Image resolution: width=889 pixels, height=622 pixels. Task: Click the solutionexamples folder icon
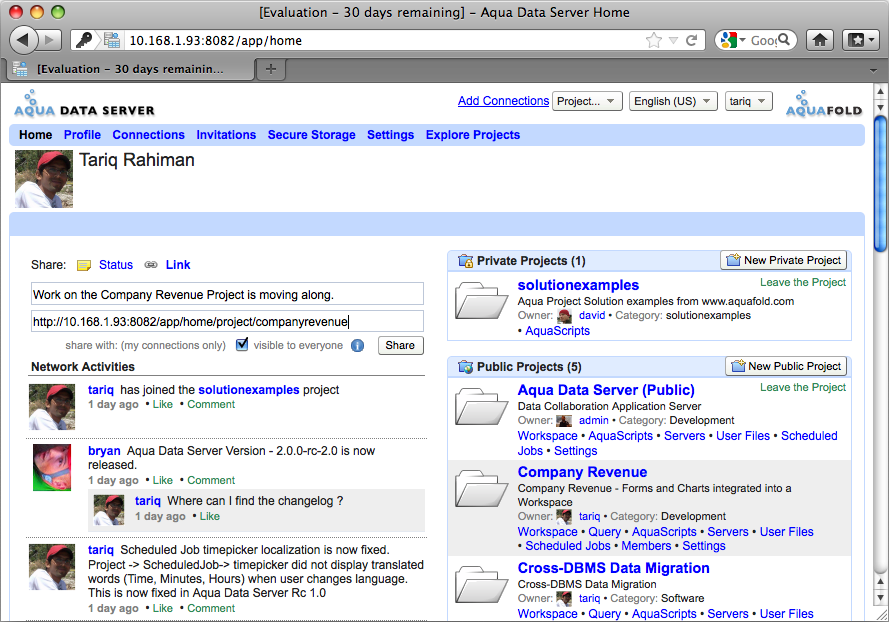(x=480, y=301)
